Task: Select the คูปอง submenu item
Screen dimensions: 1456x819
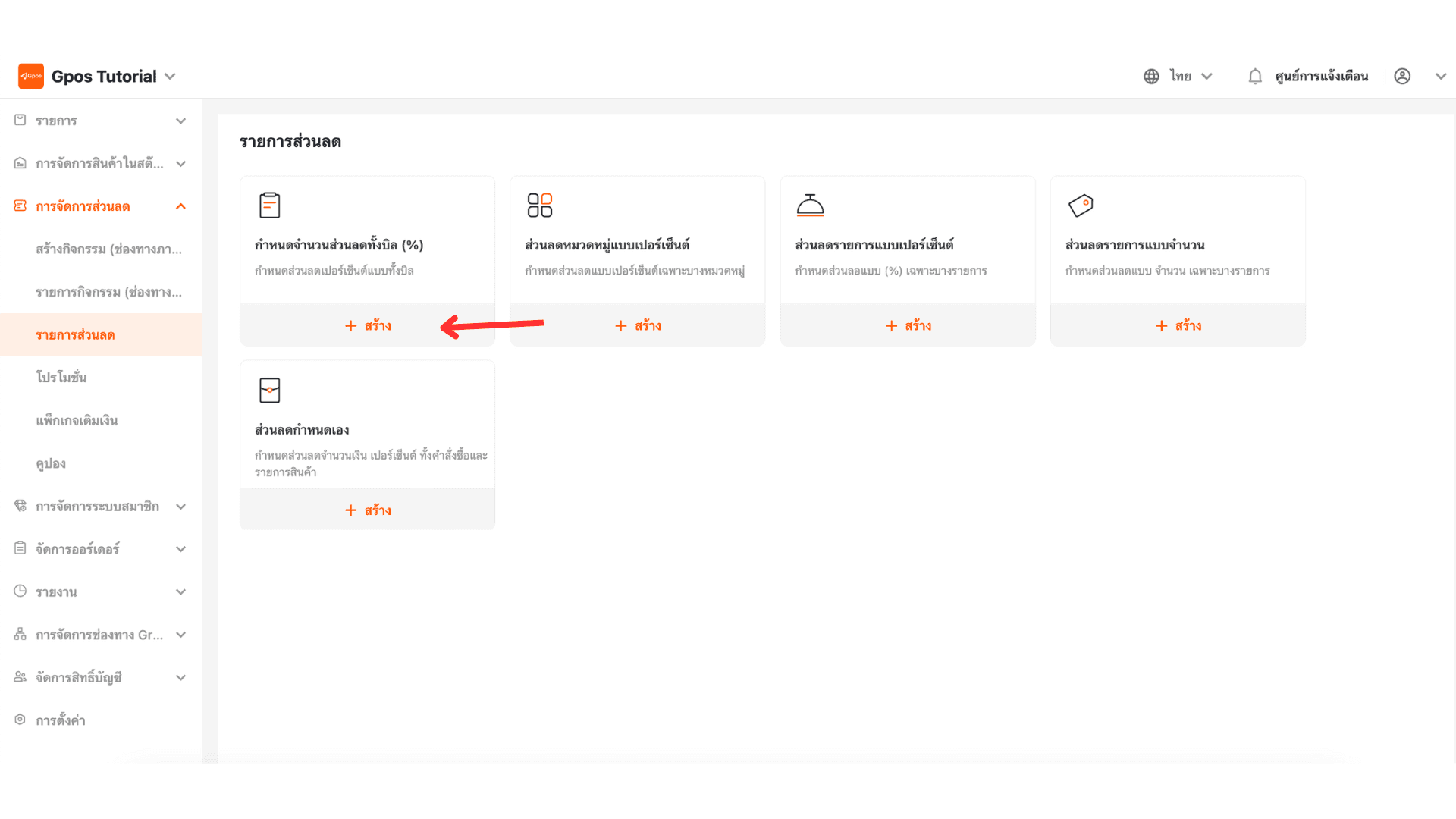Action: point(51,463)
